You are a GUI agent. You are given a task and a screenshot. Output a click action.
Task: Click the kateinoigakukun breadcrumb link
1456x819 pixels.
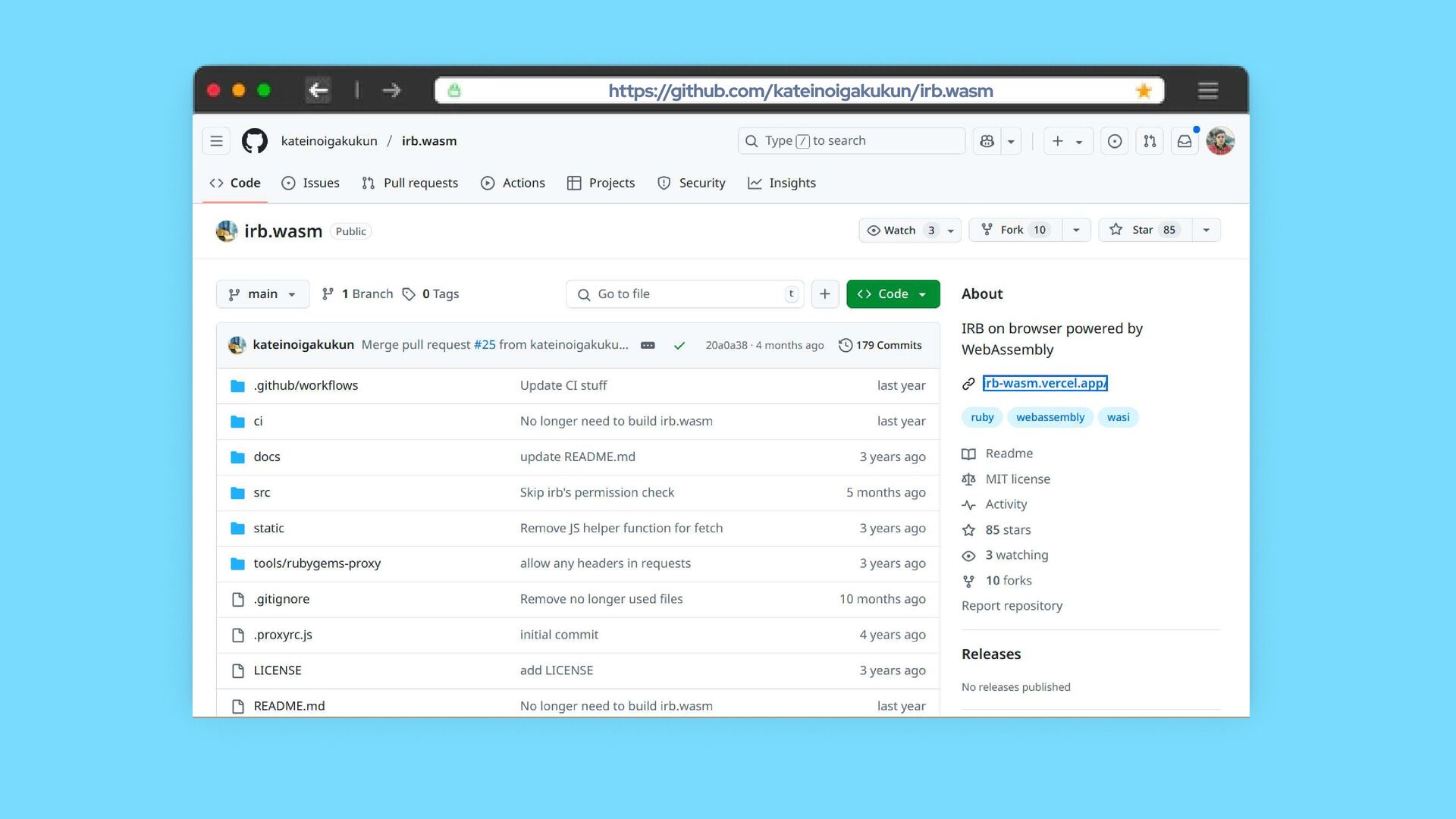[329, 141]
